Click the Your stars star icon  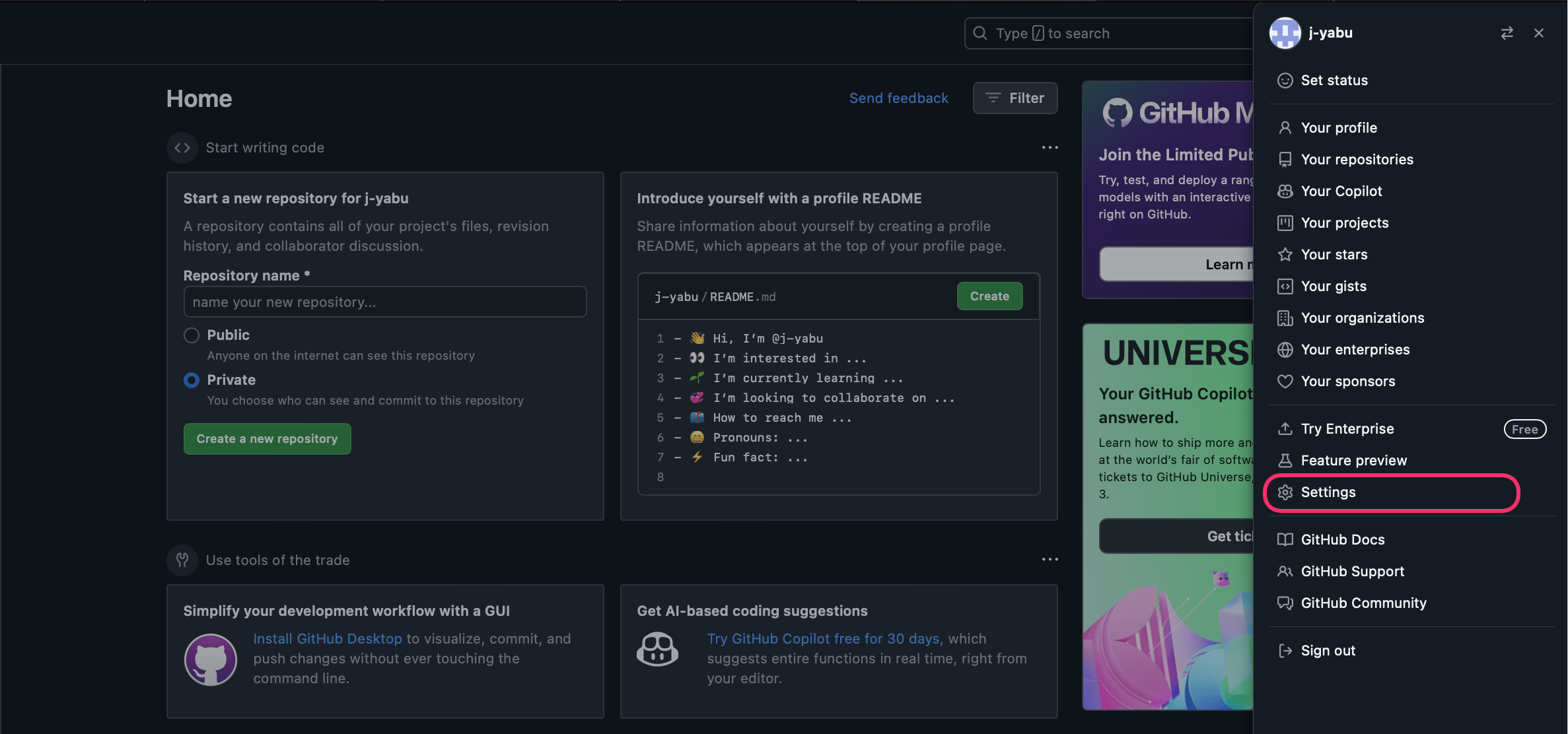[1285, 255]
